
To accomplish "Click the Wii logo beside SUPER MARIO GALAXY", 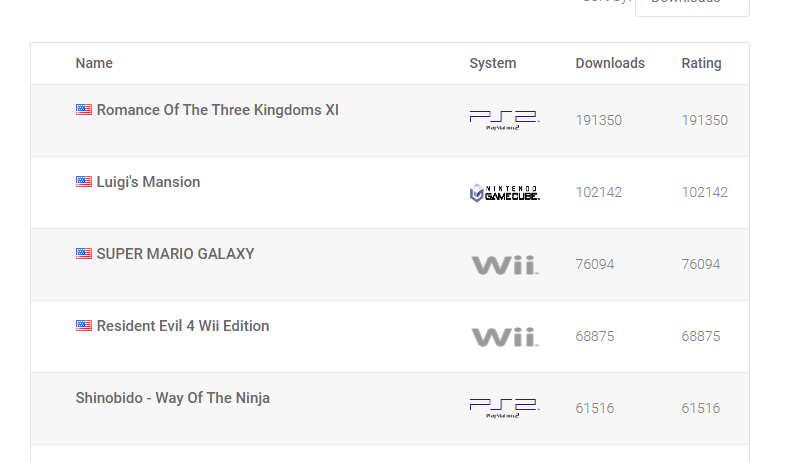I will [x=504, y=265].
